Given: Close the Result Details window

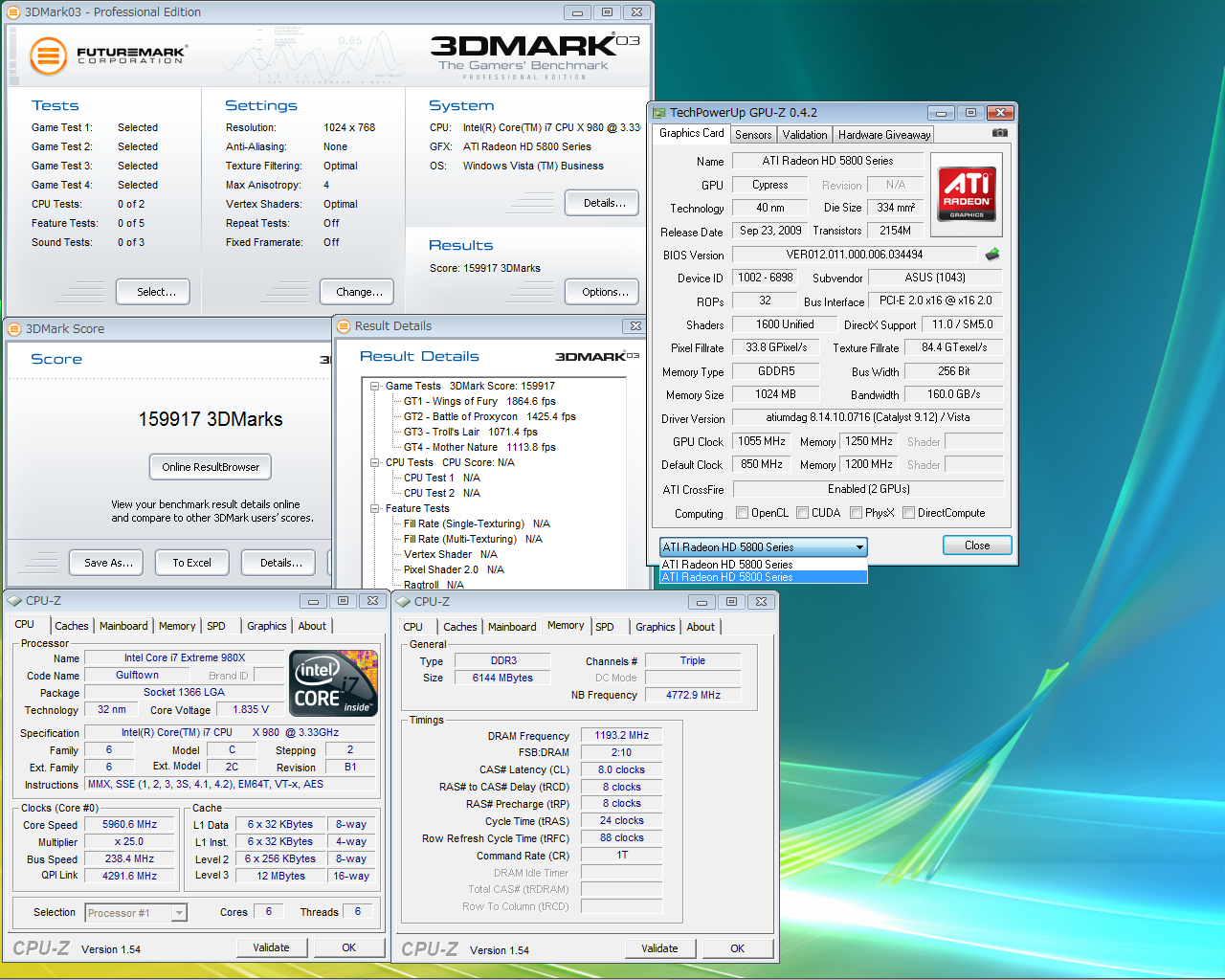Looking at the screenshot, I should pyautogui.click(x=635, y=326).
